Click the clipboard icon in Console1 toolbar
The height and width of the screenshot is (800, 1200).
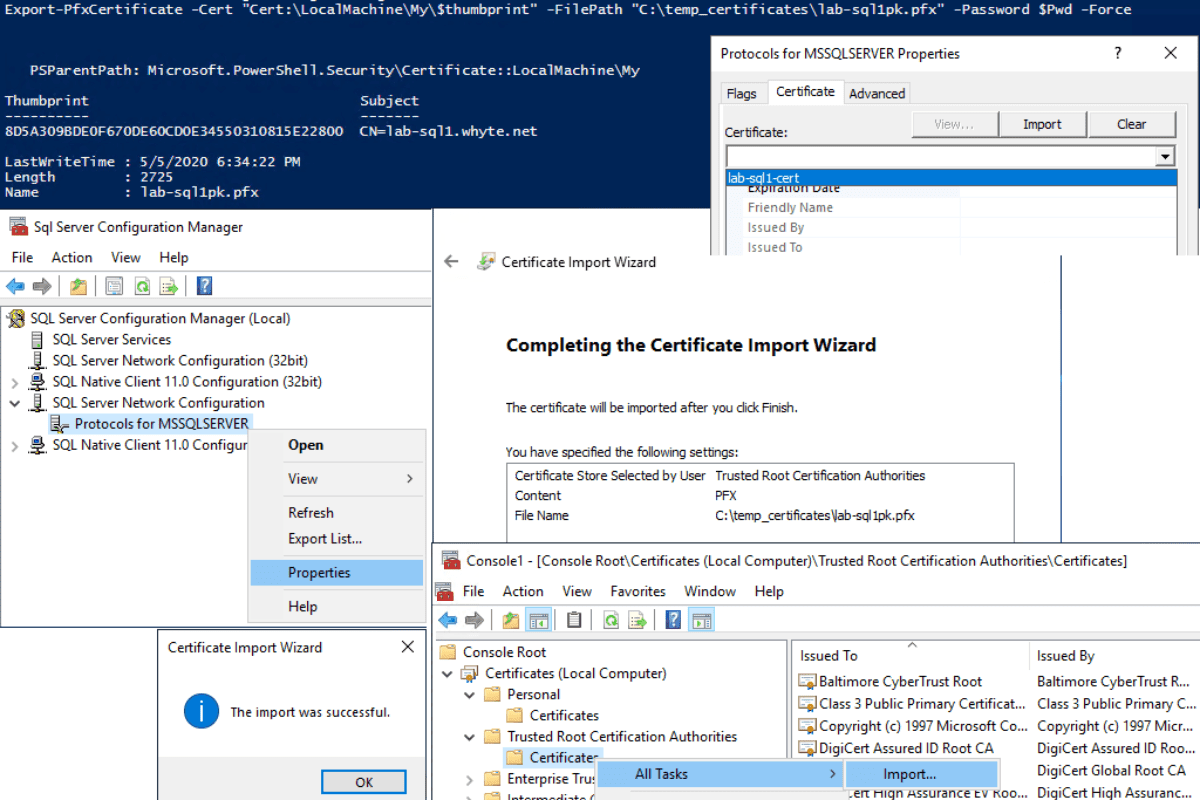(574, 620)
